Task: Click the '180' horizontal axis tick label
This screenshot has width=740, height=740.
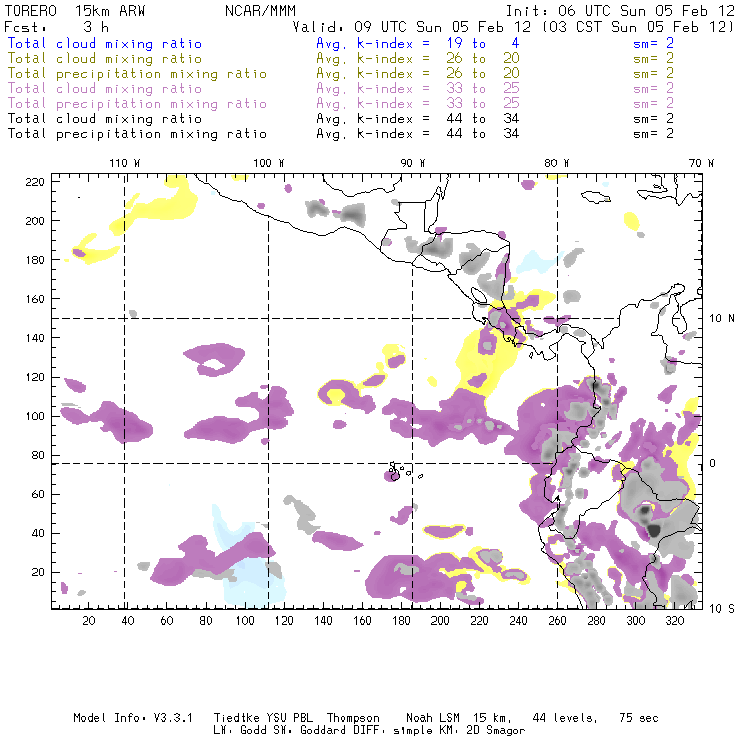Action: (x=401, y=621)
